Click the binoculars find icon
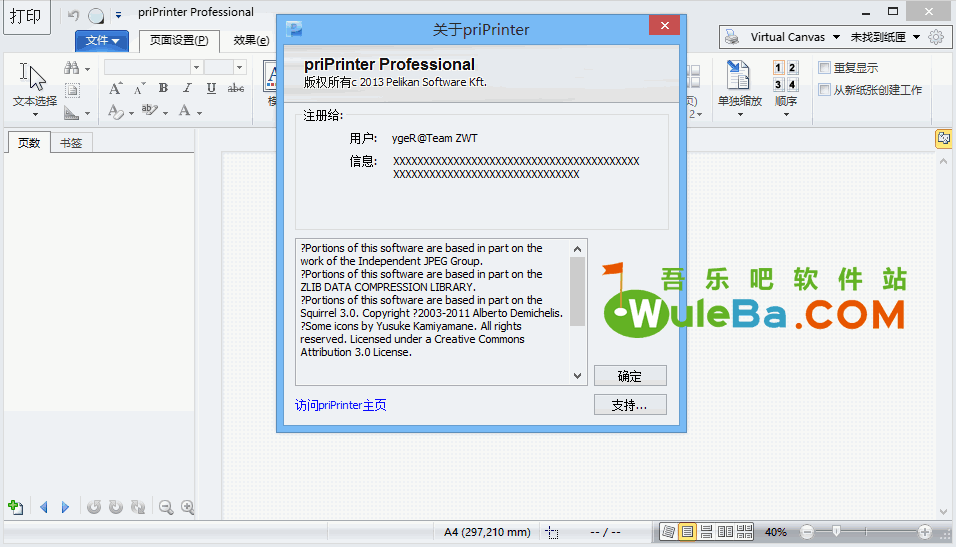Screen dimensions: 956x547 click(71, 68)
